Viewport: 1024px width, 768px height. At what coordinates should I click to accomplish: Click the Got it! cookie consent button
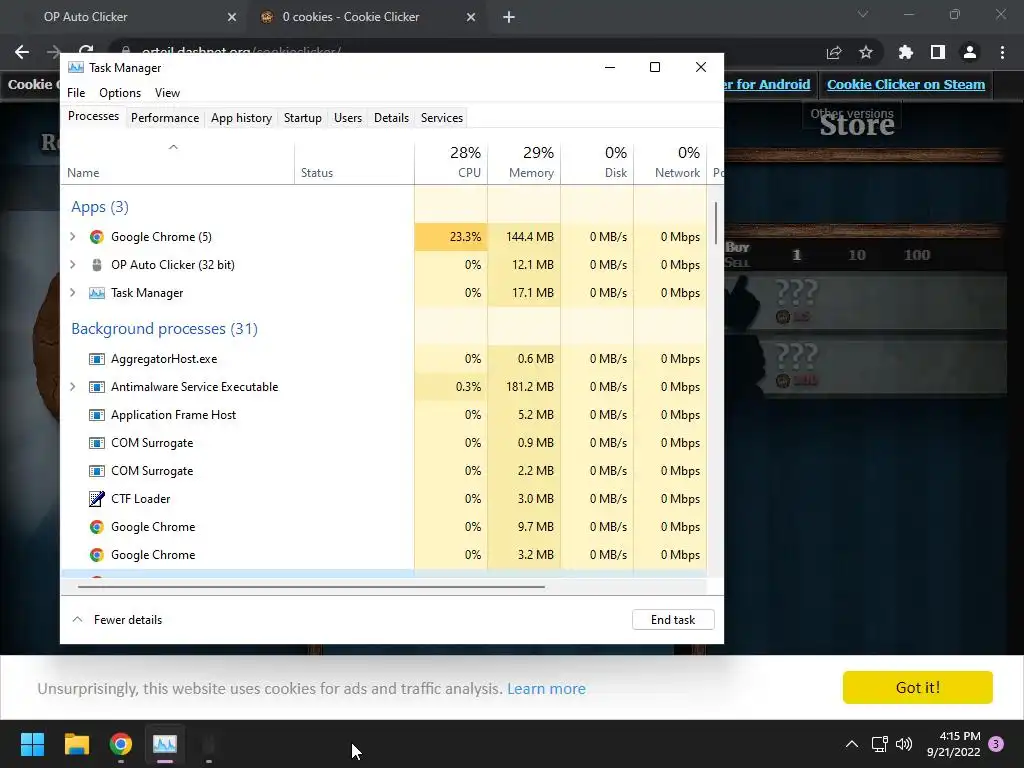pyautogui.click(x=918, y=688)
